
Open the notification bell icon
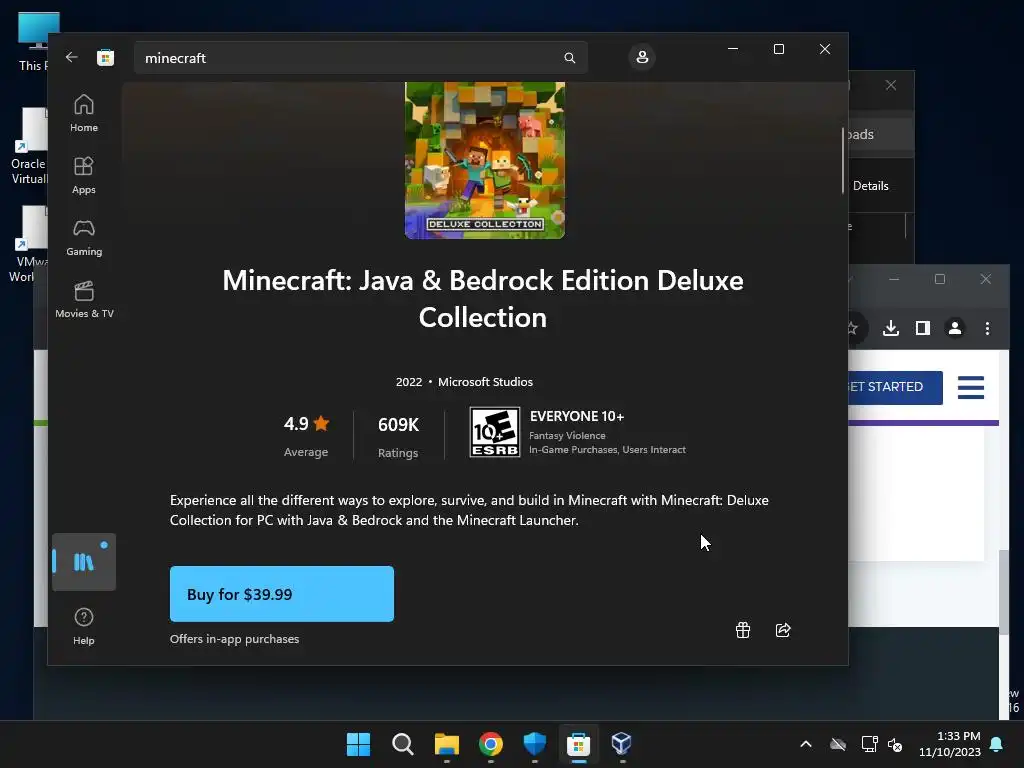tap(997, 744)
